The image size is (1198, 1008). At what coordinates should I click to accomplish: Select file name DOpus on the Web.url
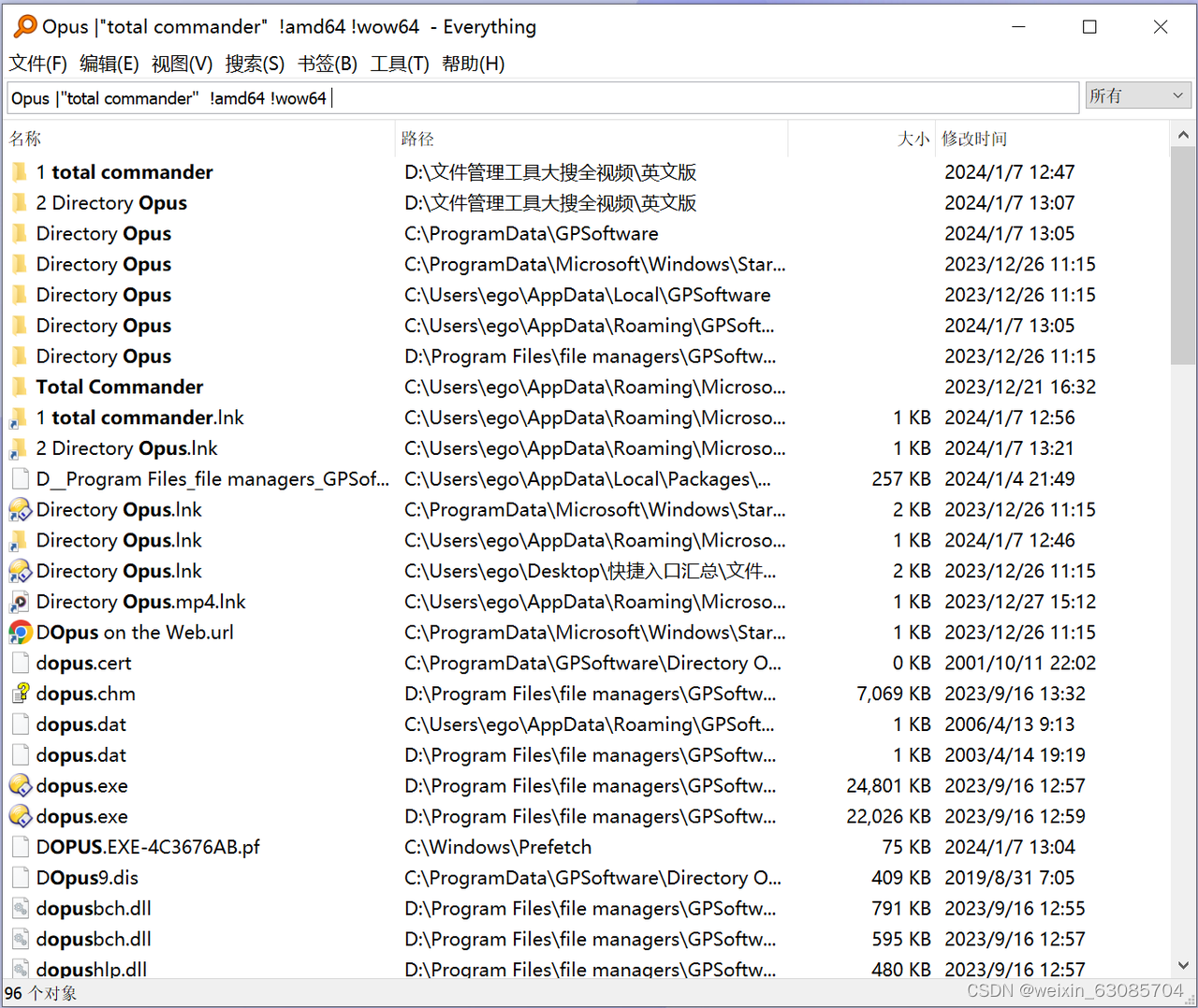[x=135, y=633]
